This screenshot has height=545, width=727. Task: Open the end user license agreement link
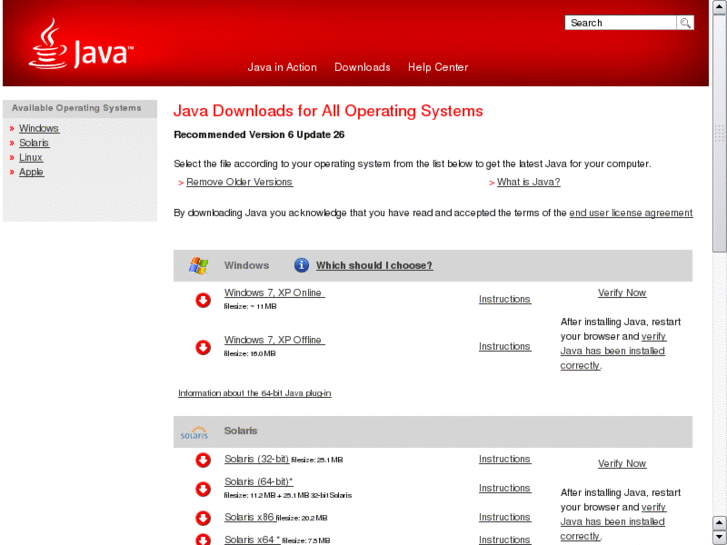click(631, 213)
